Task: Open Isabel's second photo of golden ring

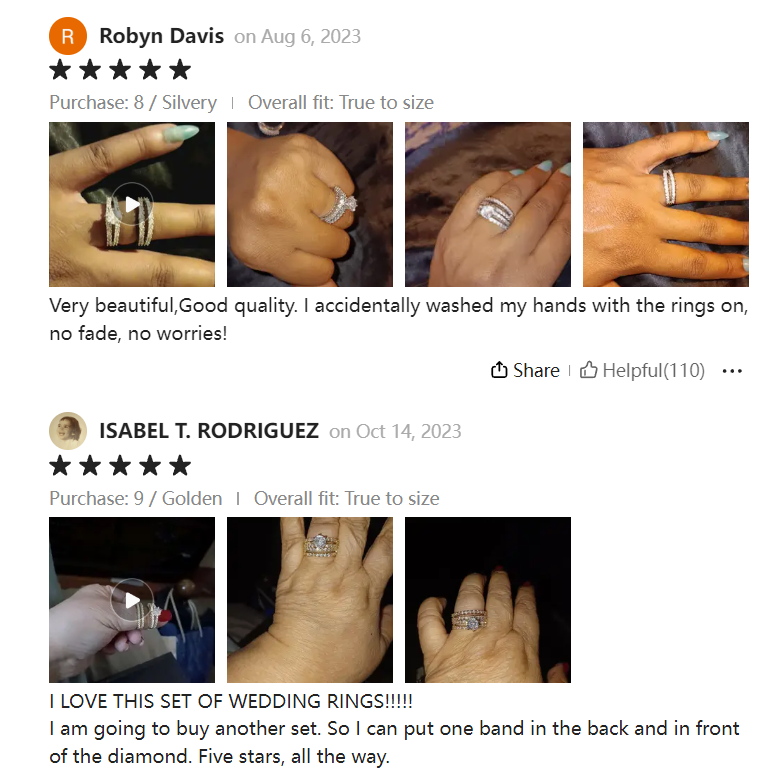Action: (x=310, y=600)
